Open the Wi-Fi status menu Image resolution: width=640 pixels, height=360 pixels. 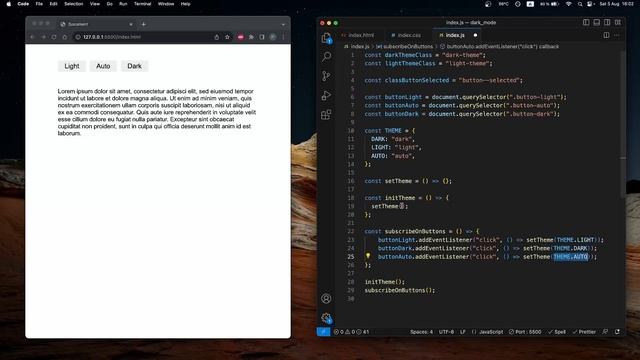[569, 4]
